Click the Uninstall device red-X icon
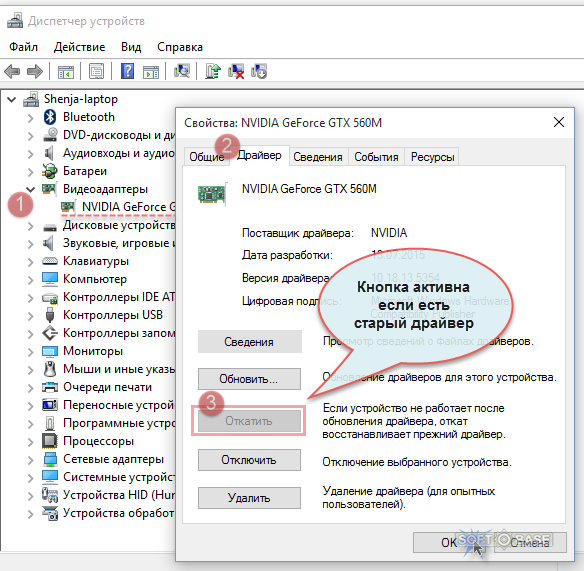 pos(236,71)
